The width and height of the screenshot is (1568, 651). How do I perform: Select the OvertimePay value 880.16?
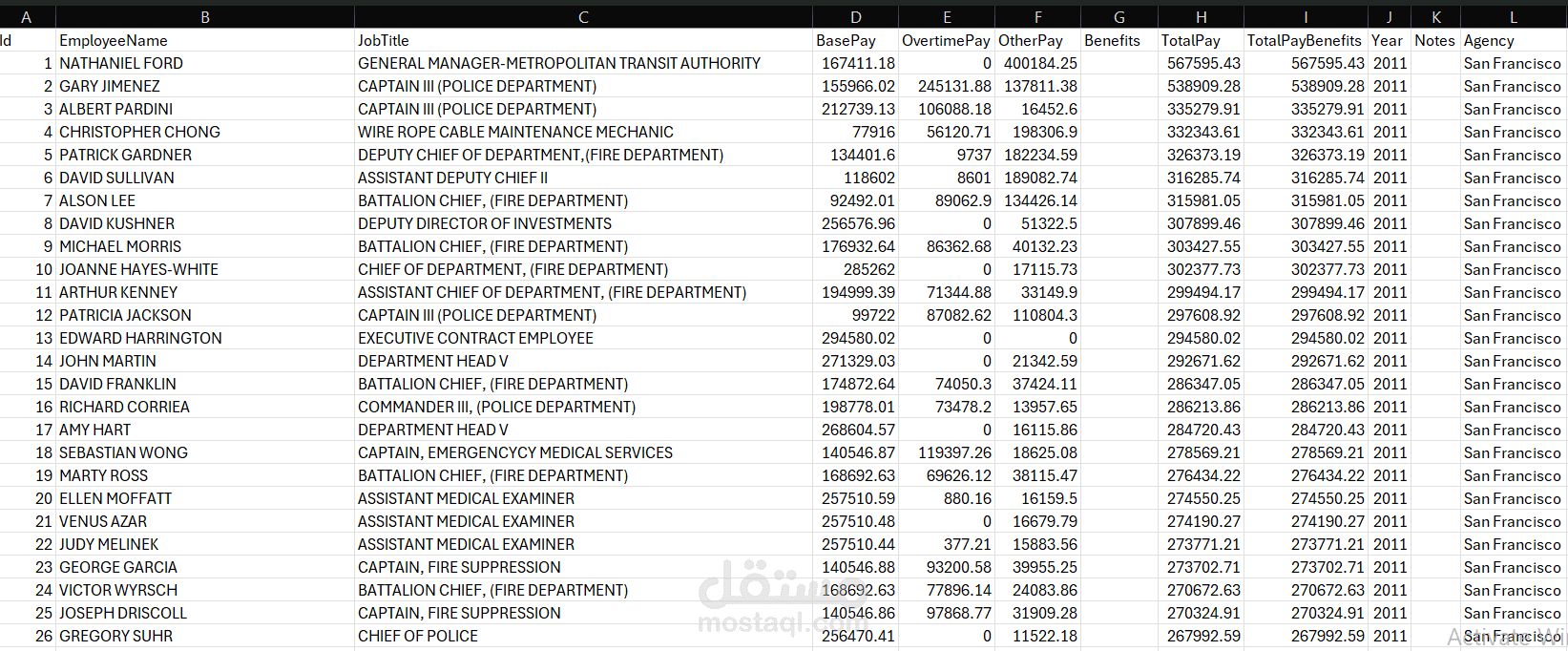(947, 498)
